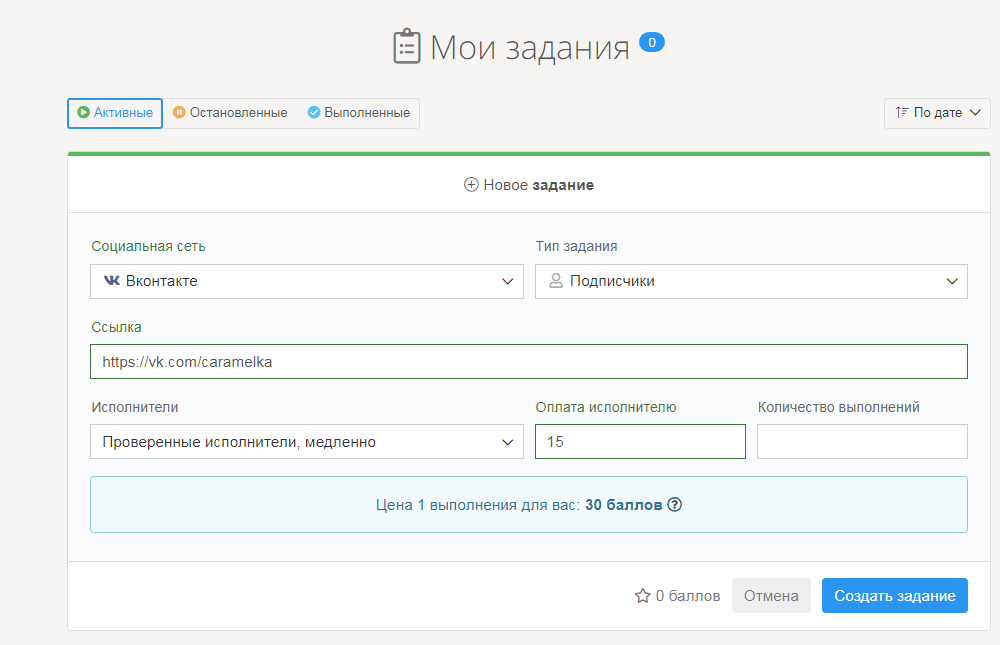
Task: Click the VK logo in the social network field
Action: 111,281
